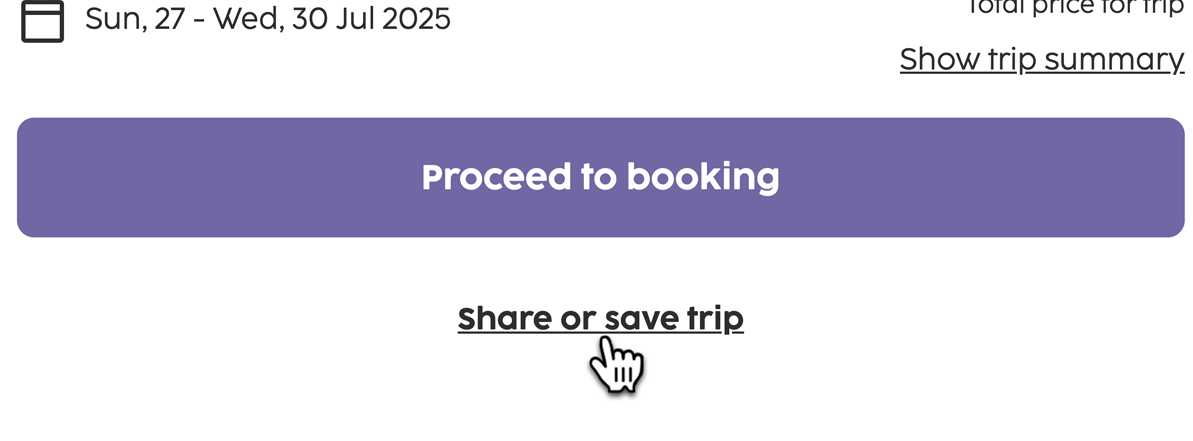Save this trip via the underlined link
Screen dimensions: 1193x441
tap(600, 319)
